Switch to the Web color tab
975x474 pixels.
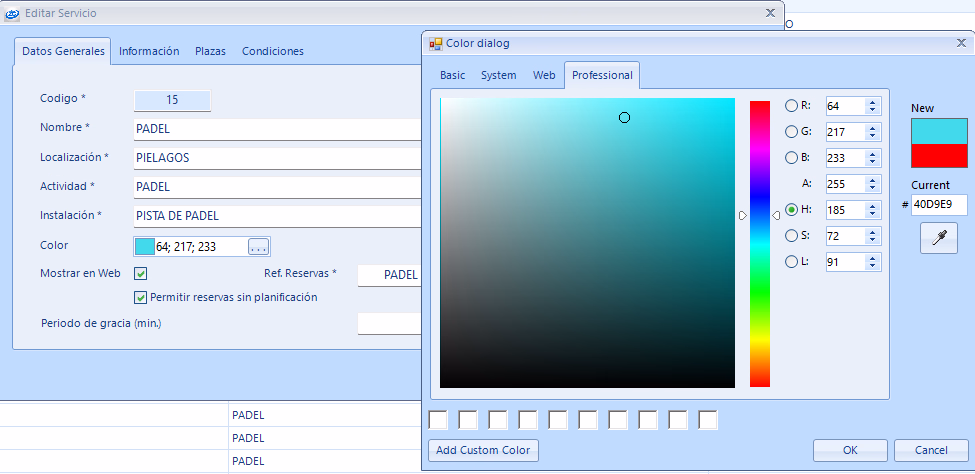pos(544,76)
